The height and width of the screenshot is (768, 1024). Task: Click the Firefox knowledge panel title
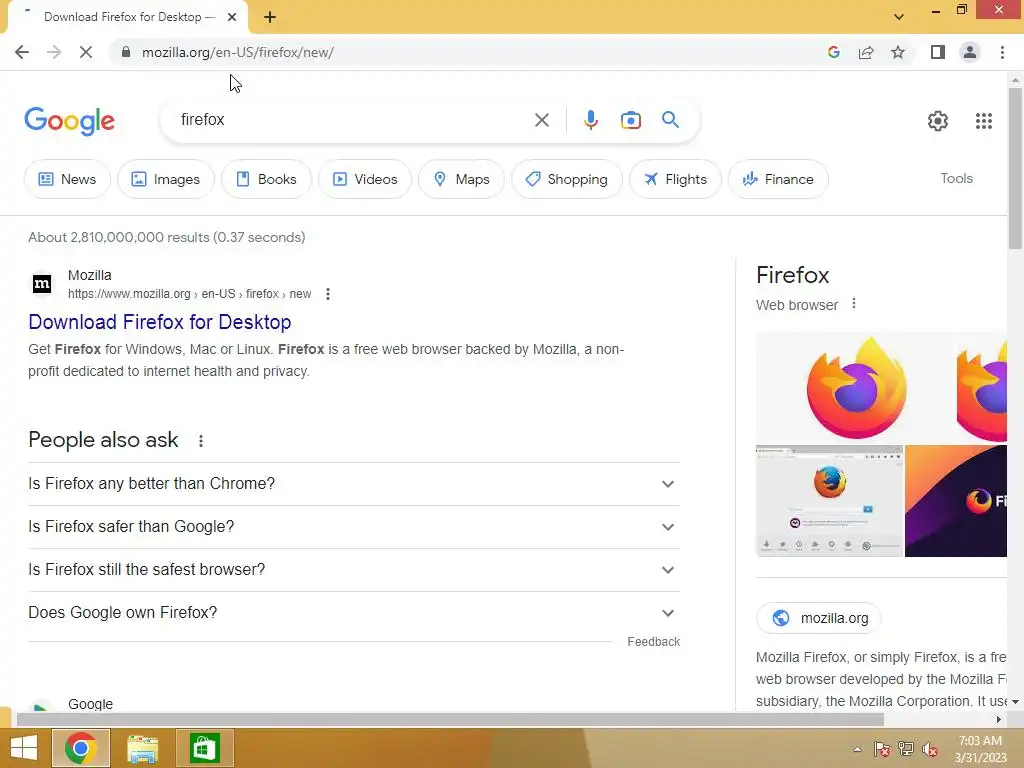tap(793, 276)
